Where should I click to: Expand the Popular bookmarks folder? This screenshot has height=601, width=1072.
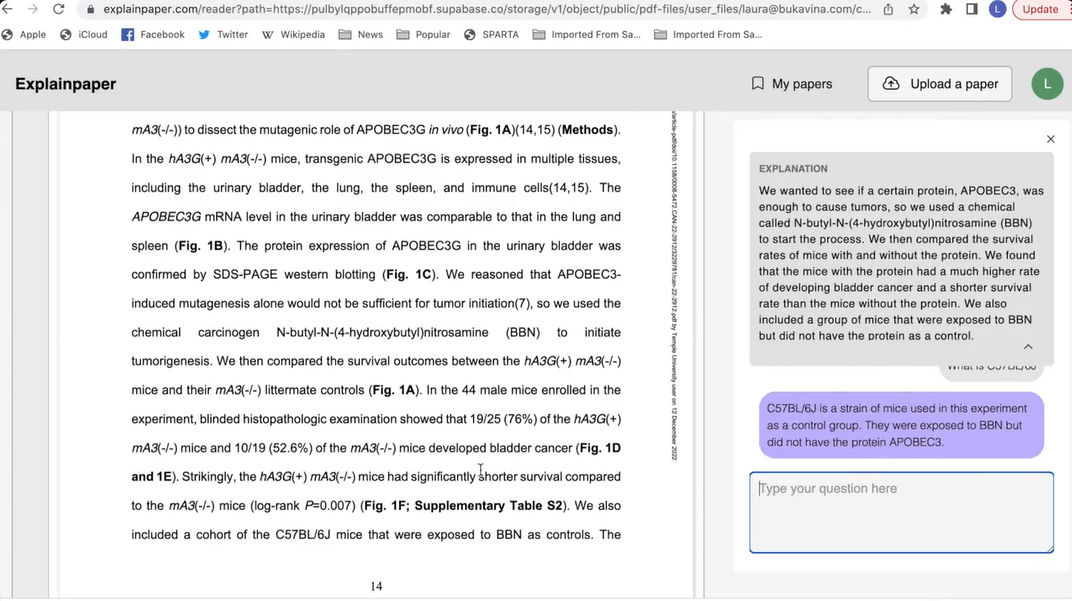[423, 34]
